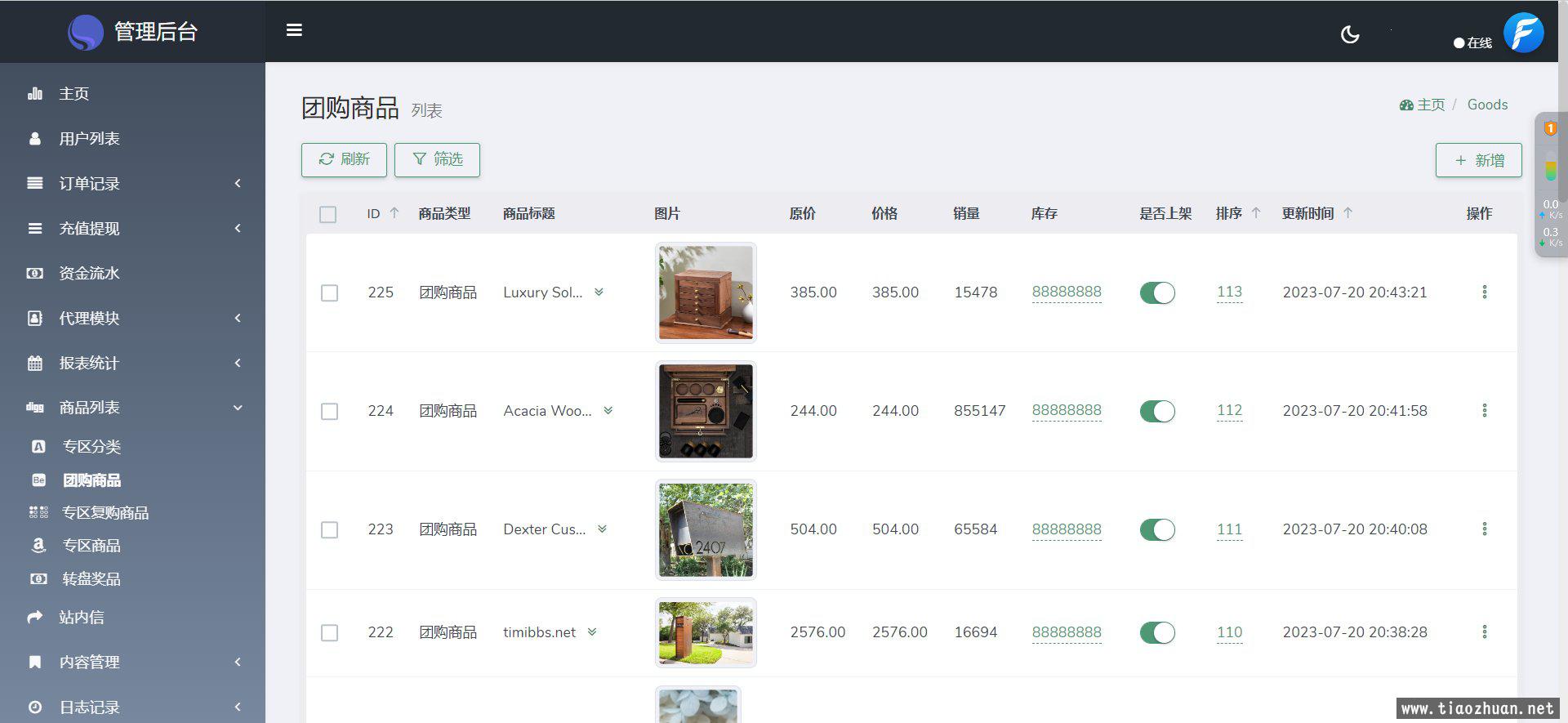Open actions menu for product 223

(x=1485, y=529)
